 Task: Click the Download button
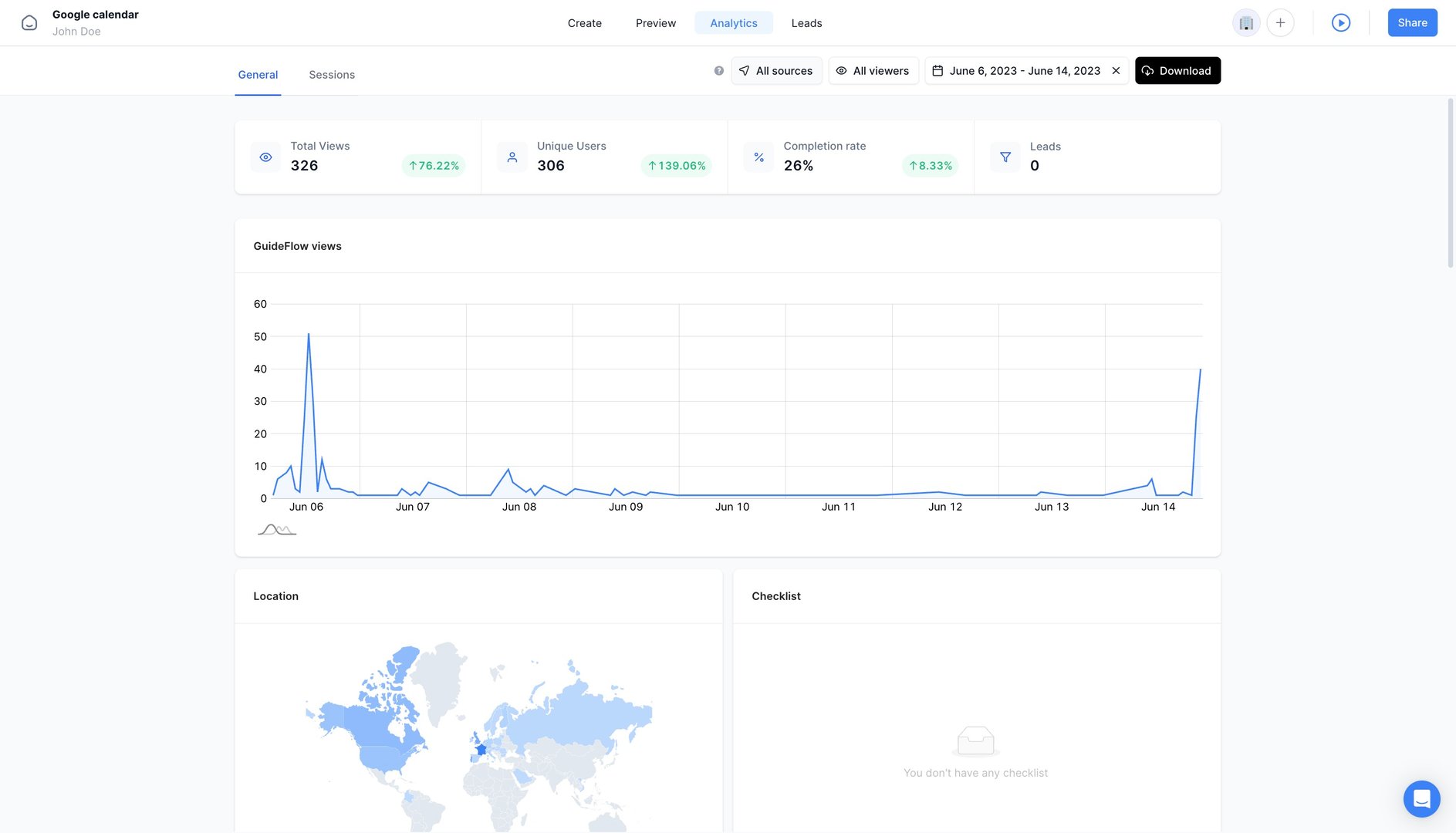coord(1177,71)
